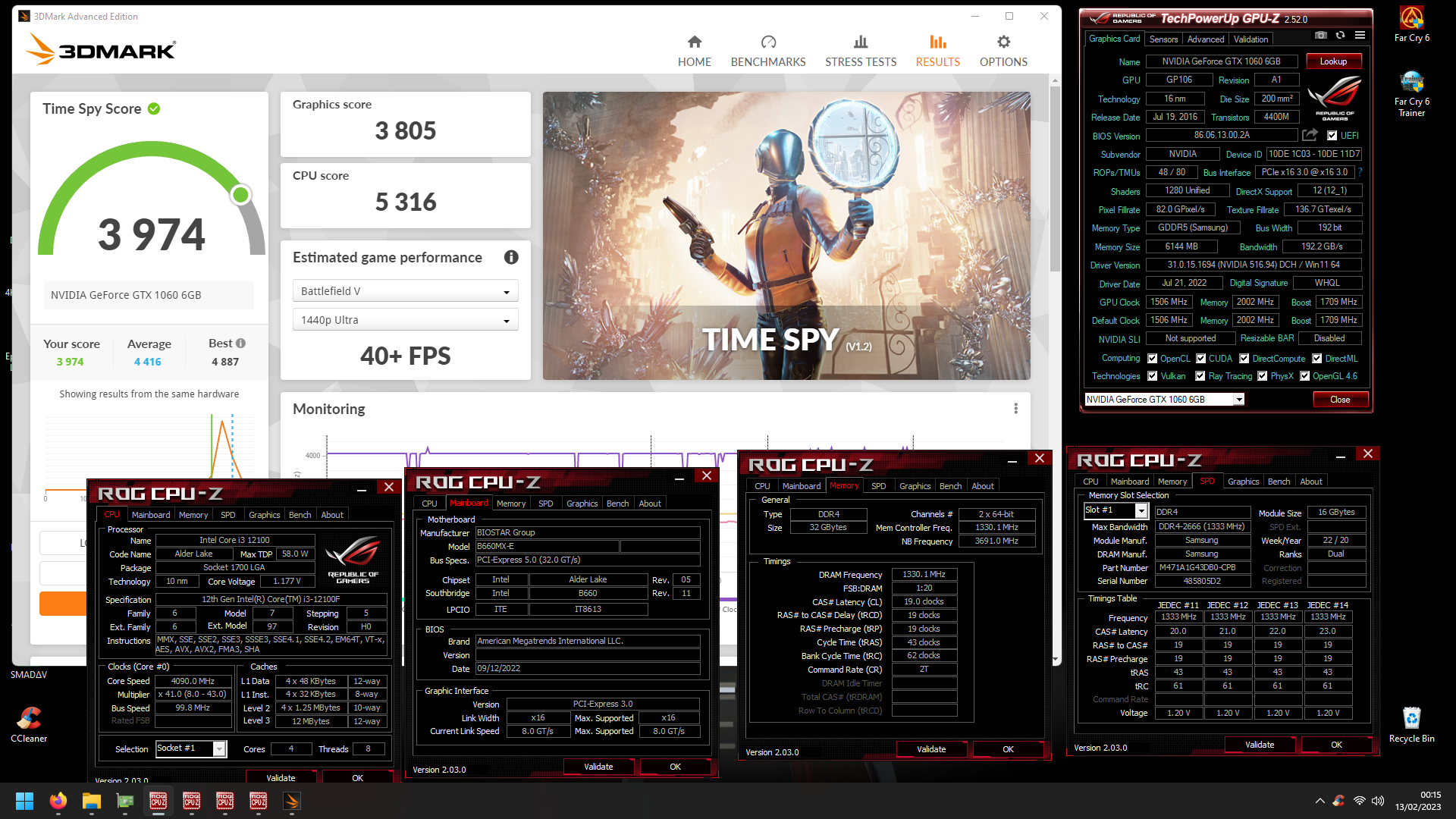Click the 3DMark icon in the taskbar
Screen dimensions: 1456x819
tap(292, 801)
